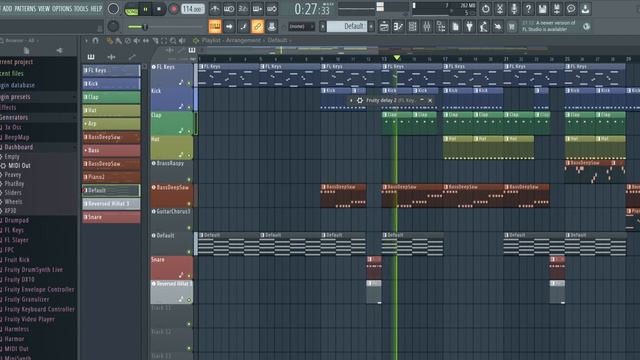The height and width of the screenshot is (360, 640).
Task: Open the Mixer view icon
Action: tap(427, 27)
